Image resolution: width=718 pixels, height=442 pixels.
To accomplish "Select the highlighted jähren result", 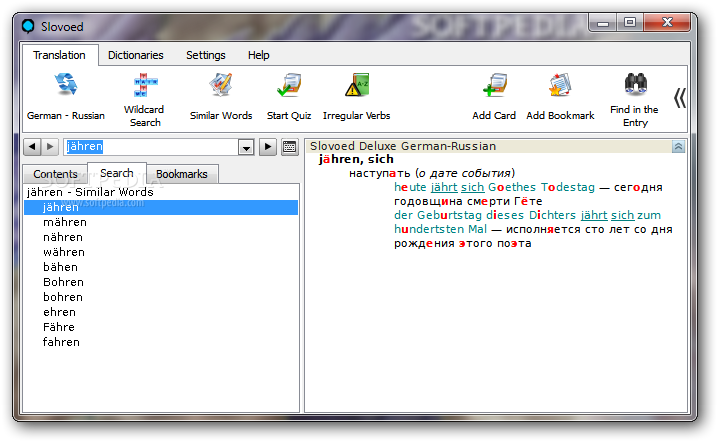I will [x=161, y=207].
